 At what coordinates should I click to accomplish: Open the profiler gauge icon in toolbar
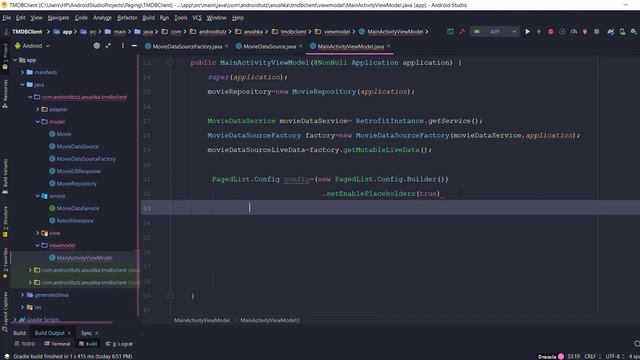point(573,31)
